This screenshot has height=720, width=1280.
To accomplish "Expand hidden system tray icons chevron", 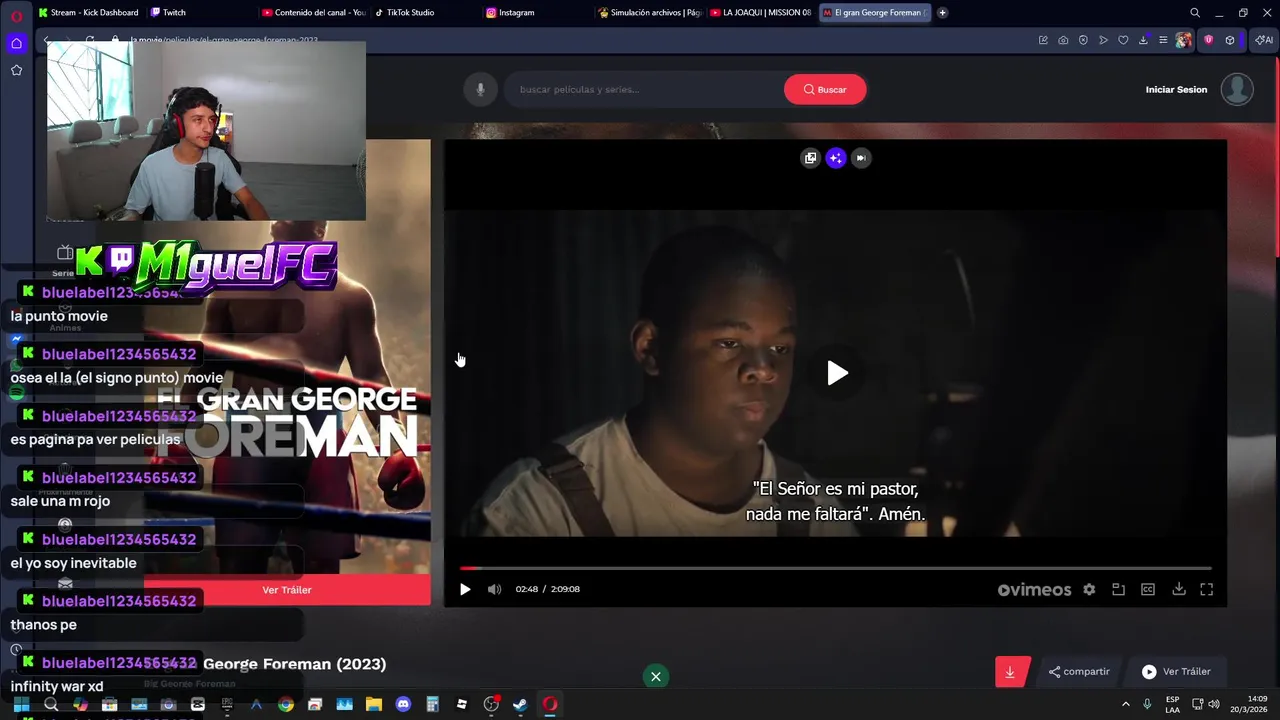I will coord(1126,704).
